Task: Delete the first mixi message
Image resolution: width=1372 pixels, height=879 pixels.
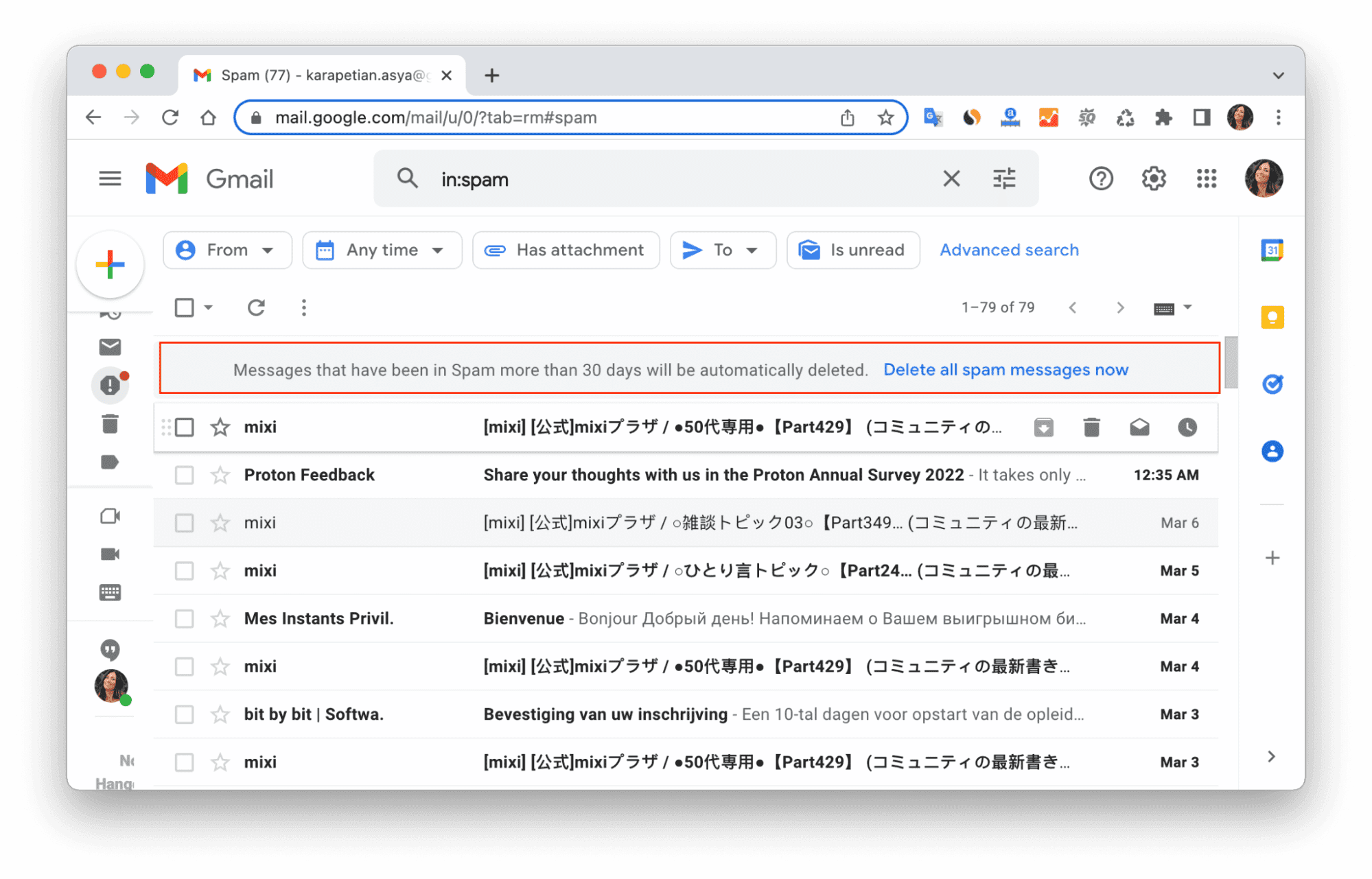Action: (1092, 427)
